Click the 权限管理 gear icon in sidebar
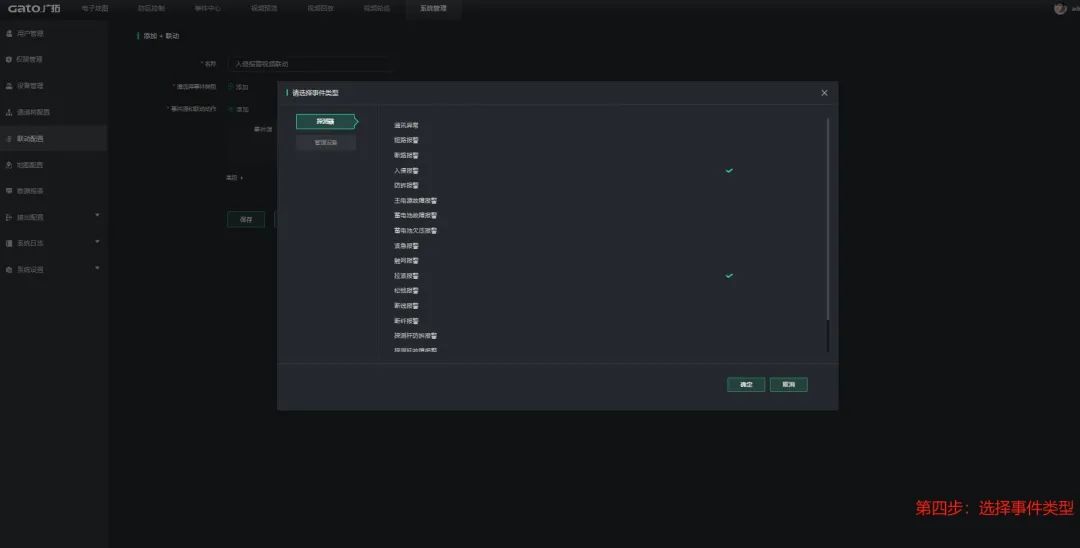This screenshot has height=548, width=1080. click(x=10, y=60)
